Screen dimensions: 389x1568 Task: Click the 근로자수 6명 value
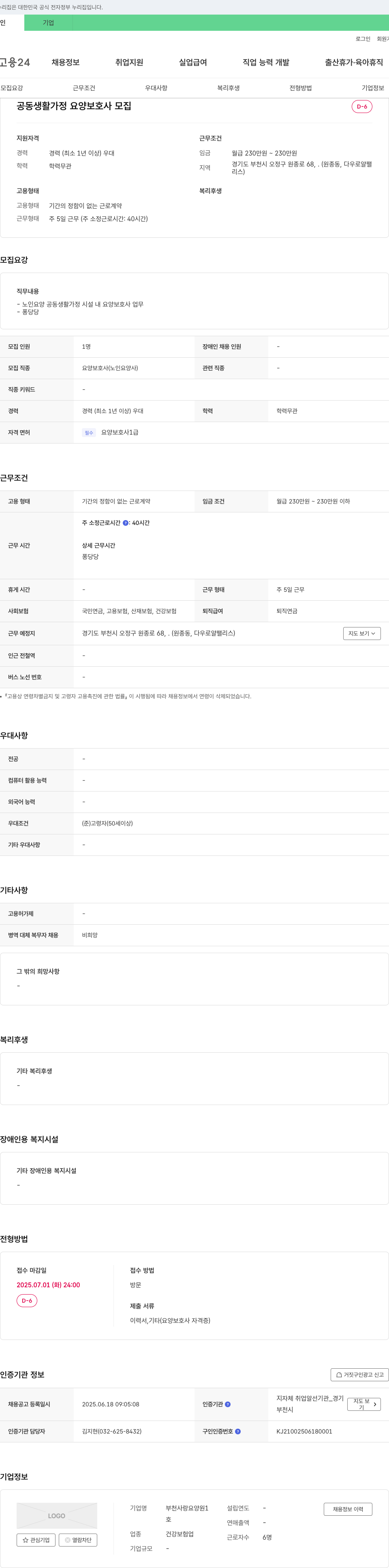[267, 1537]
